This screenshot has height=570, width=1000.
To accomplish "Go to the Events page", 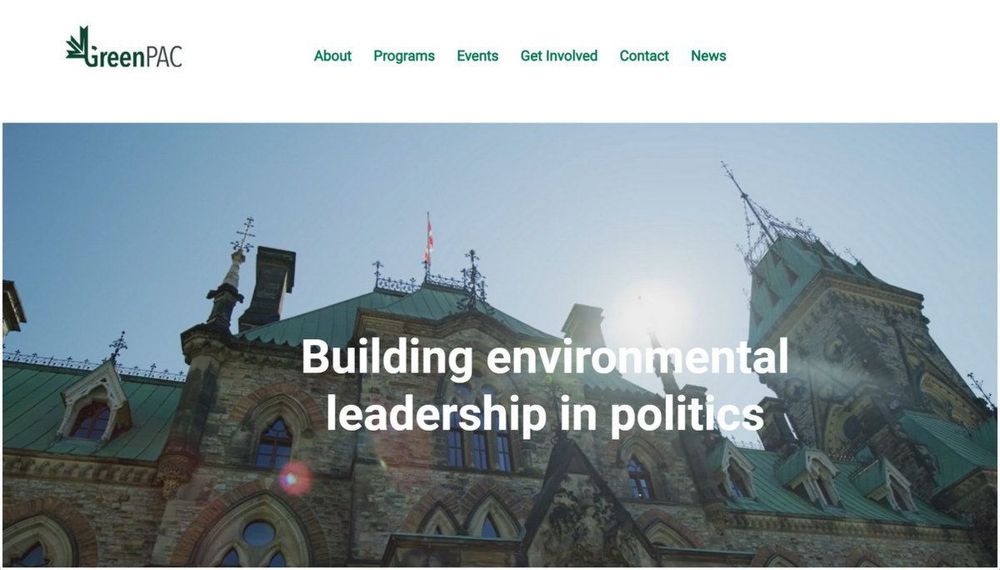I will [x=477, y=56].
